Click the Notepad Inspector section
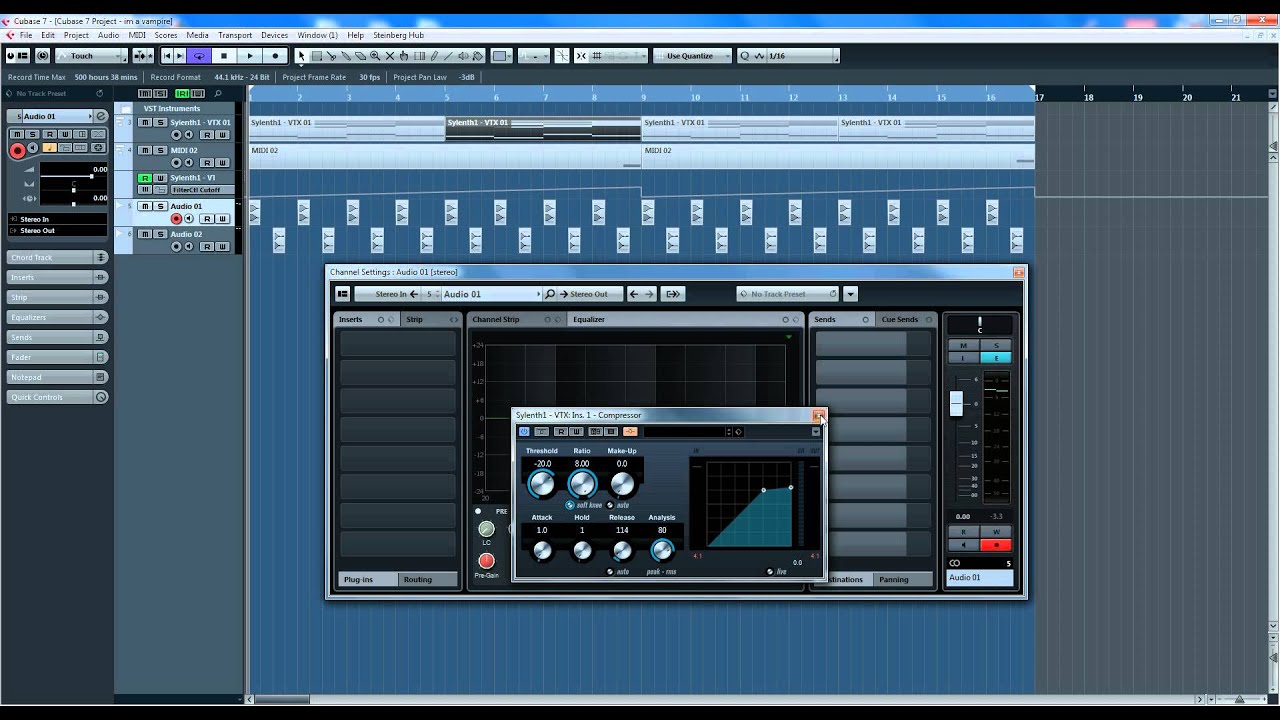This screenshot has width=1280, height=720. tap(57, 377)
